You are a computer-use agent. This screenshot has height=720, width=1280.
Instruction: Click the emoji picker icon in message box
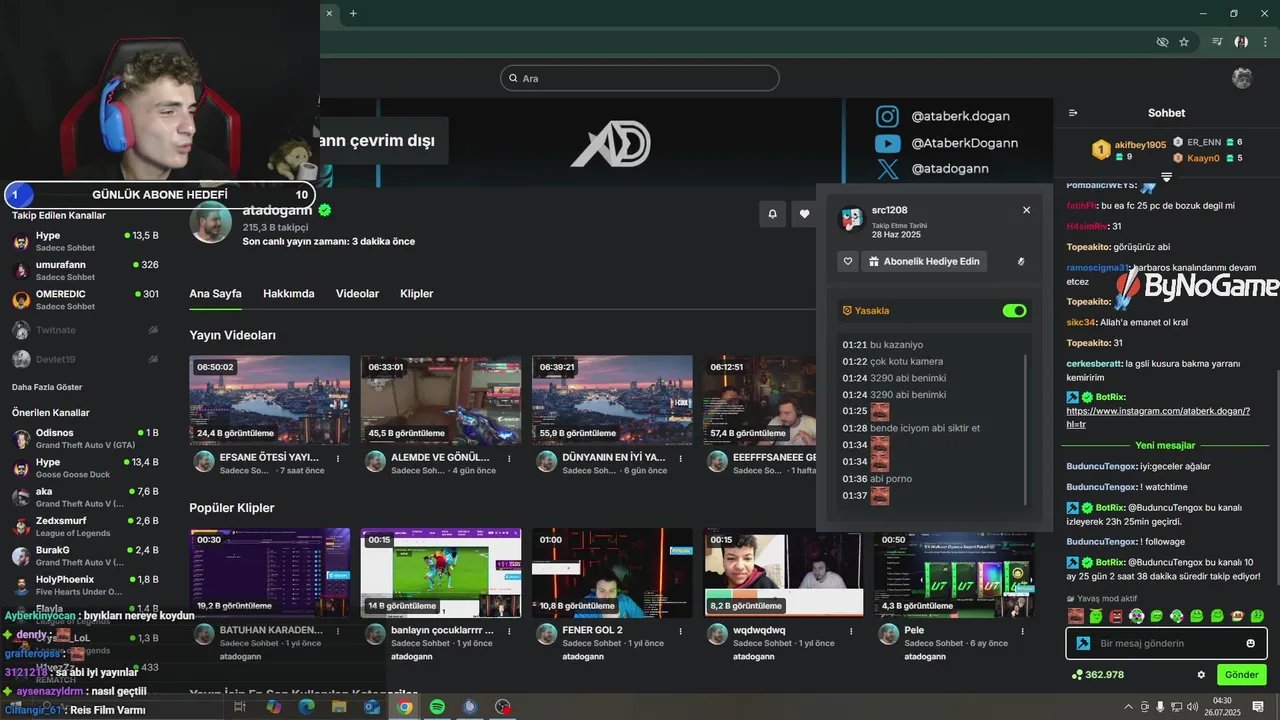1250,643
